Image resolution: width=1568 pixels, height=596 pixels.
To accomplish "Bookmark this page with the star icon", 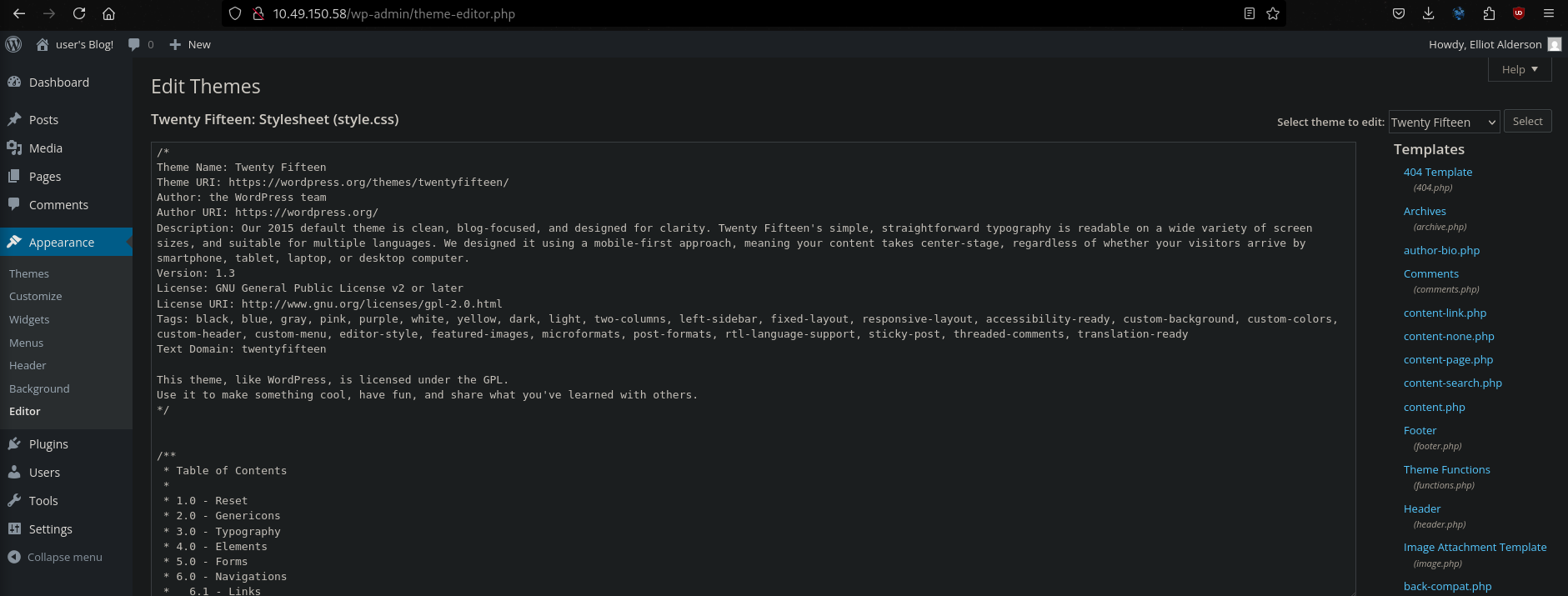I will [x=1273, y=13].
